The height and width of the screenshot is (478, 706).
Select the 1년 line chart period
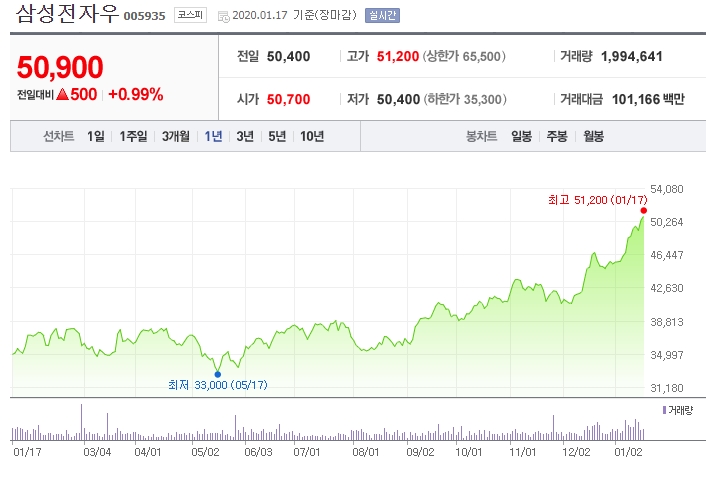point(213,136)
